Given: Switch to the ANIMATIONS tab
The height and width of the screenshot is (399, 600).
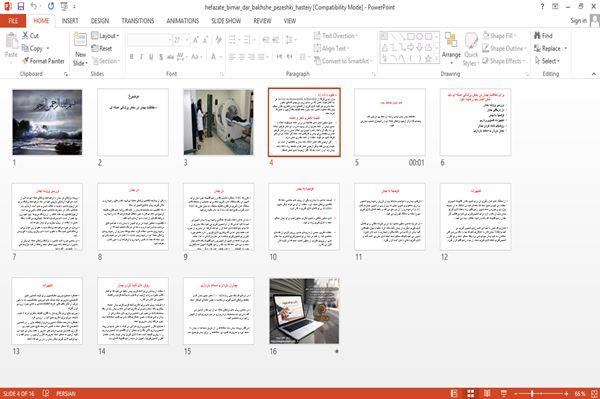Looking at the screenshot, I should 183,21.
